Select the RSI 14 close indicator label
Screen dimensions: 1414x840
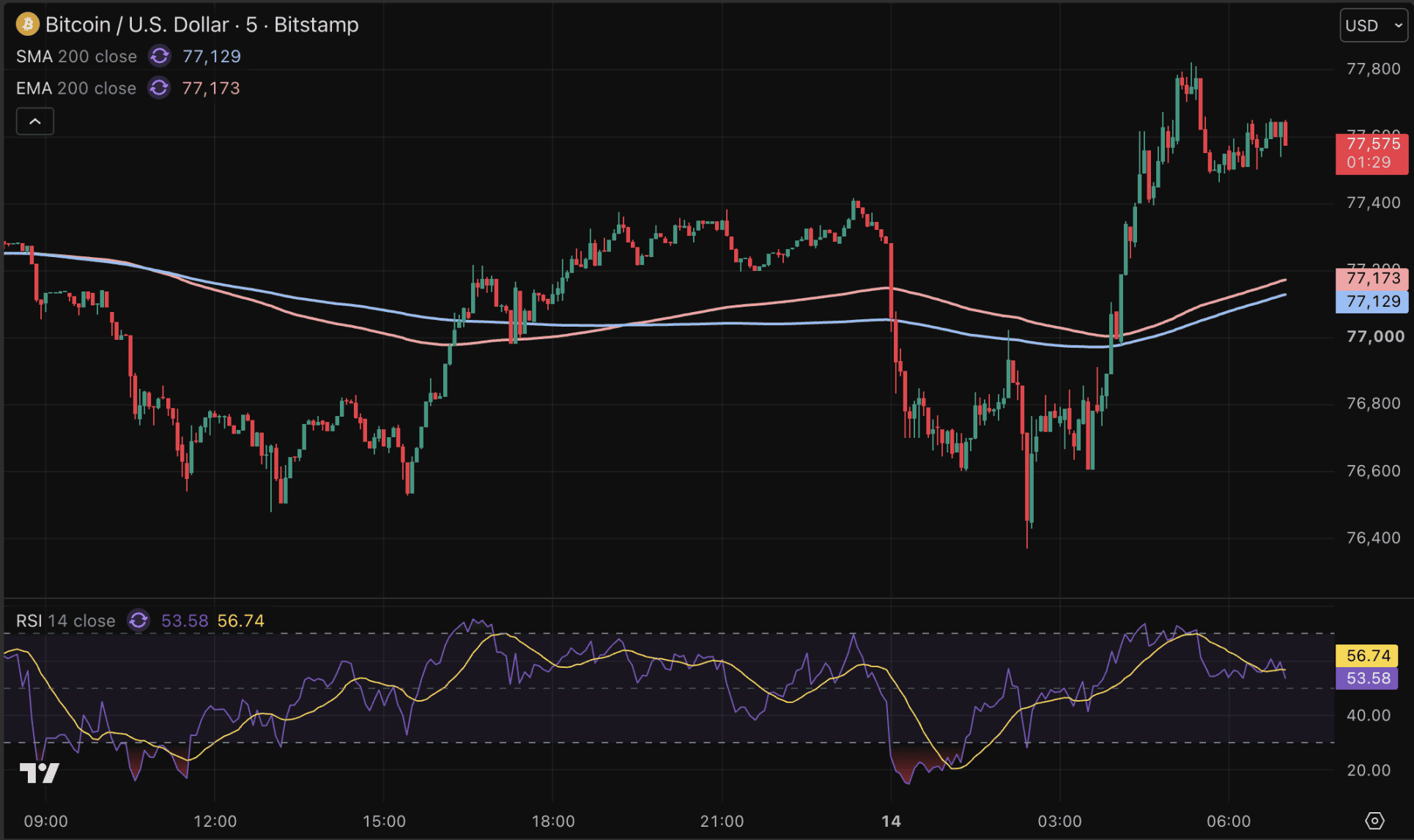pos(66,621)
